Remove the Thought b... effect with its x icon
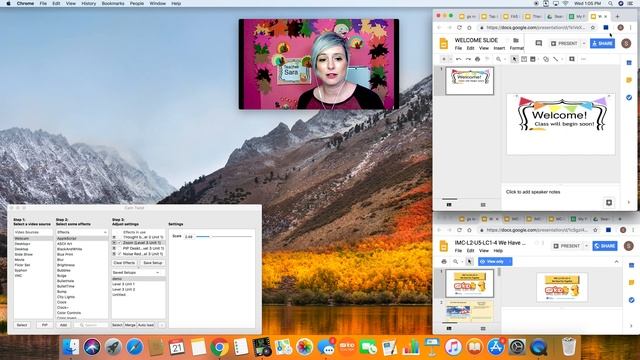This screenshot has width=640, height=360. 114,237
